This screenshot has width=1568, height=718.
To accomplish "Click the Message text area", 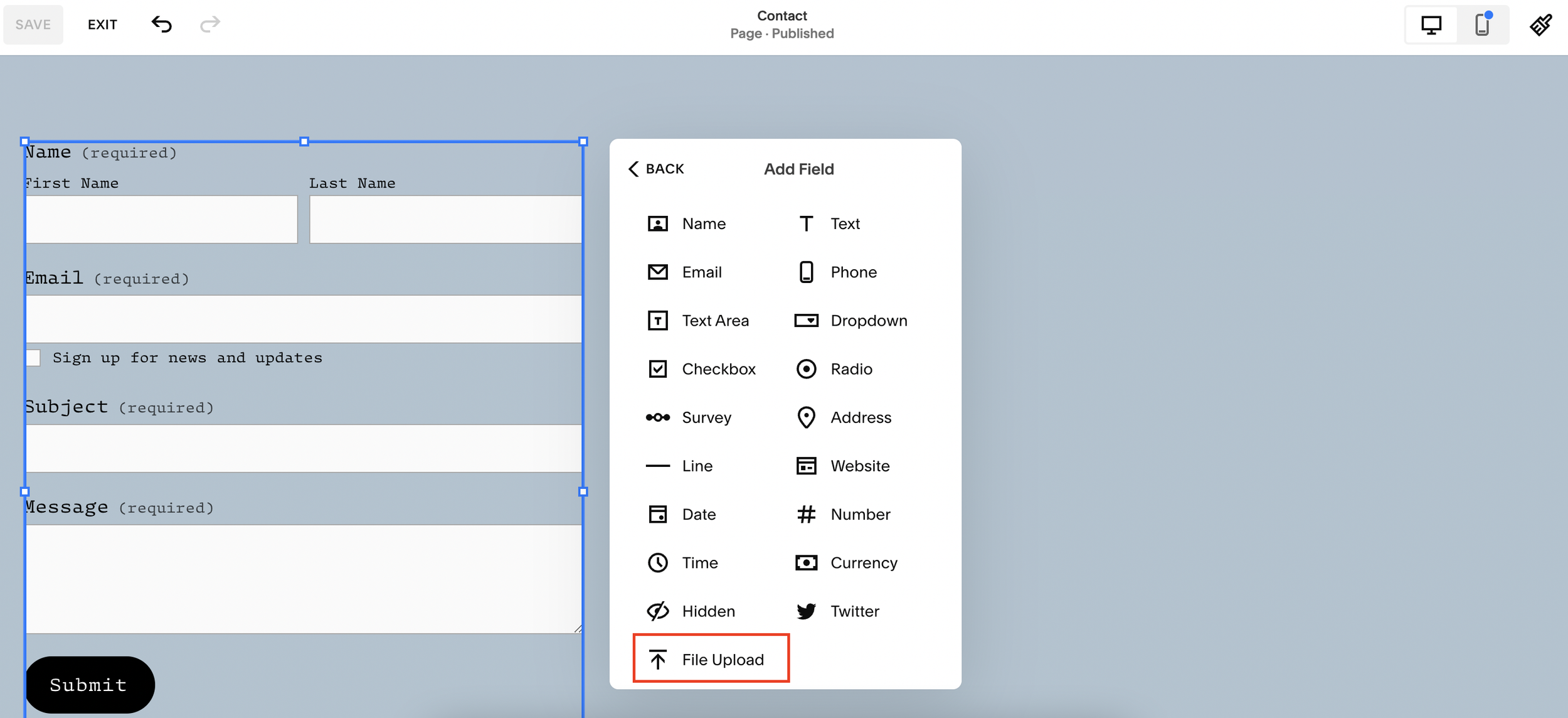I will click(x=304, y=578).
